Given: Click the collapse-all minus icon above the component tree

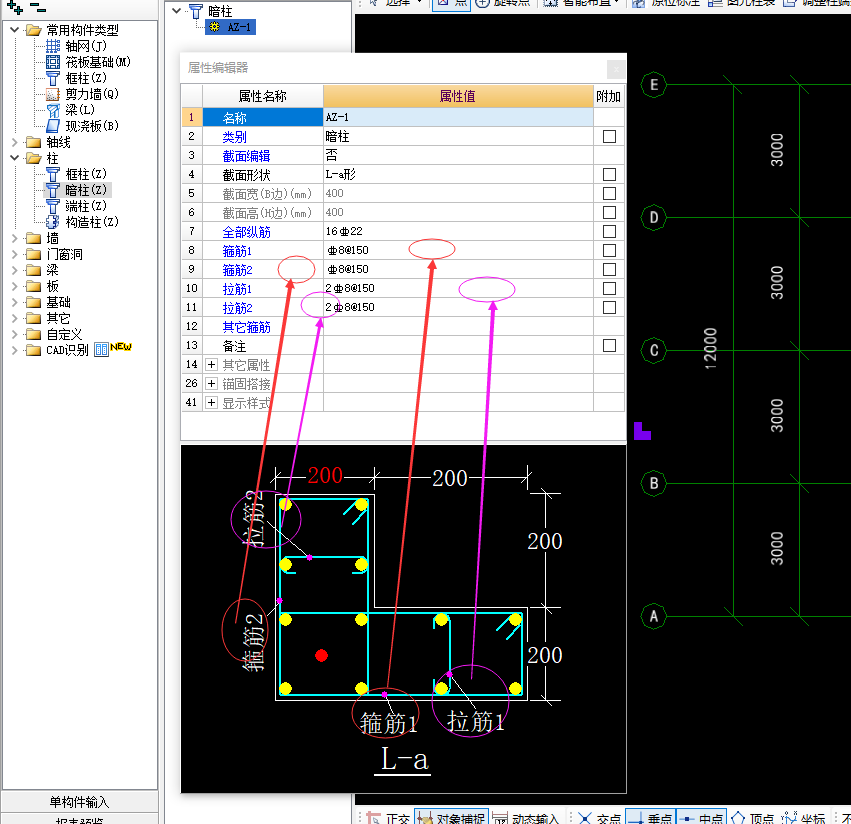Looking at the screenshot, I should (37, 7).
